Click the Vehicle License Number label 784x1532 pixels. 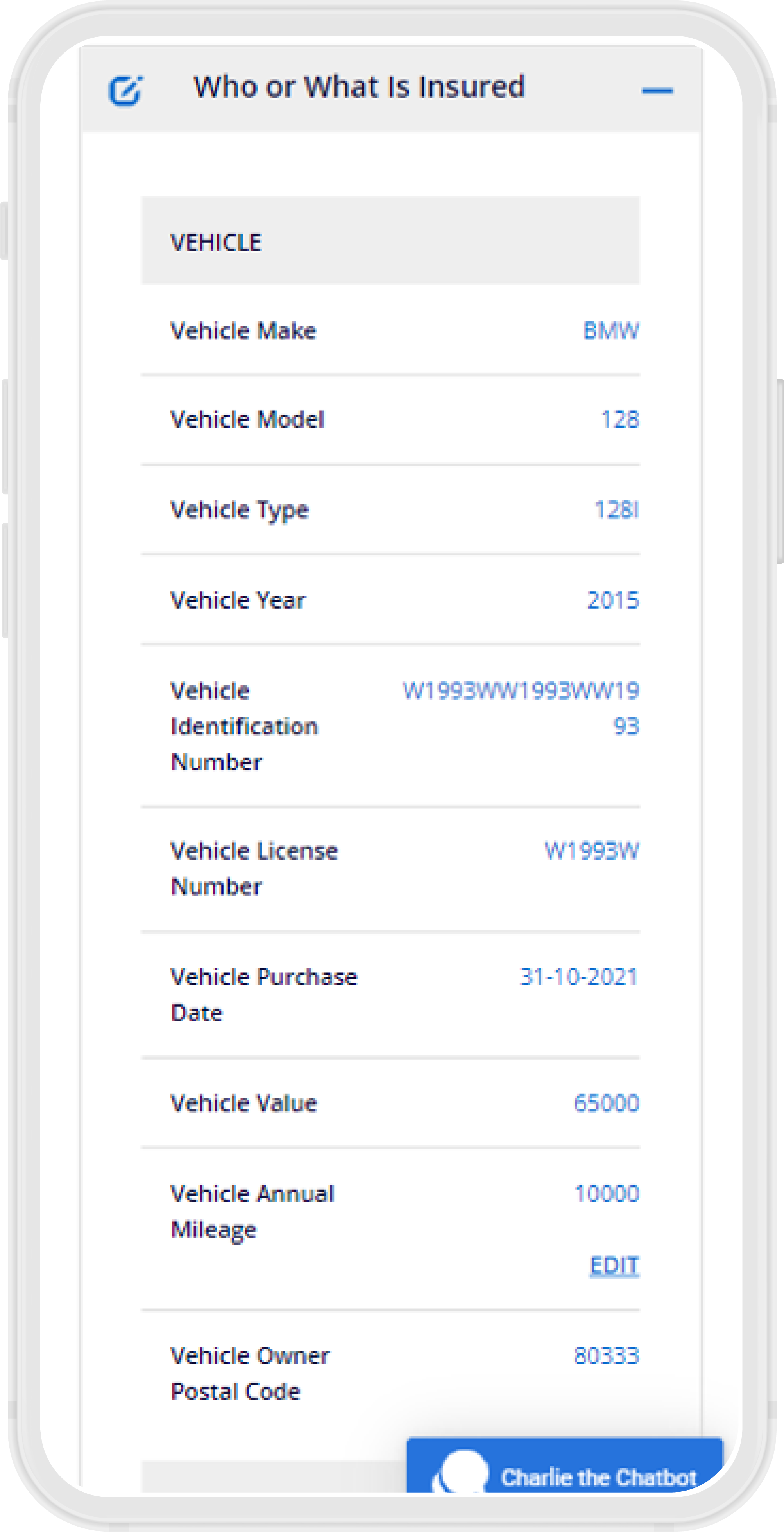coord(254,868)
